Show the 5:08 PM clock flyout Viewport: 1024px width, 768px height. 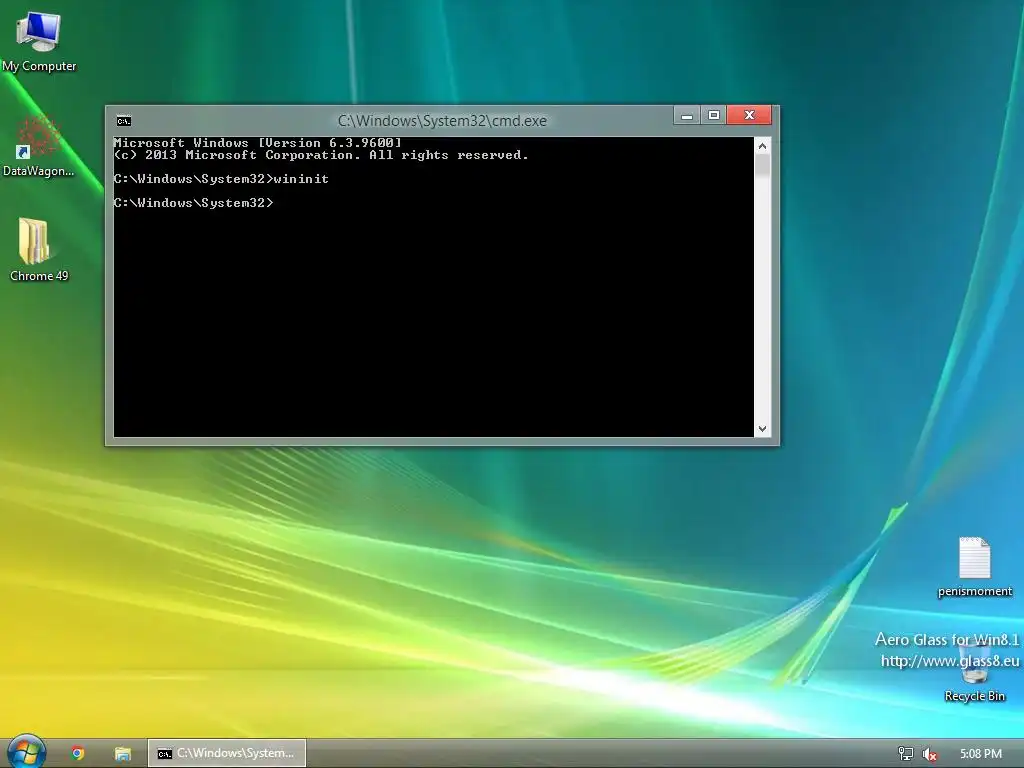pos(980,754)
